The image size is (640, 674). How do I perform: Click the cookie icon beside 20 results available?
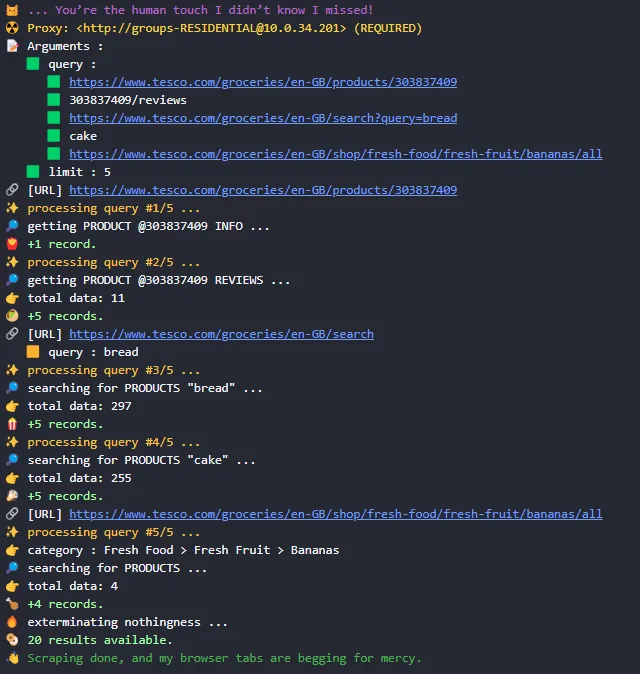(x=12, y=640)
